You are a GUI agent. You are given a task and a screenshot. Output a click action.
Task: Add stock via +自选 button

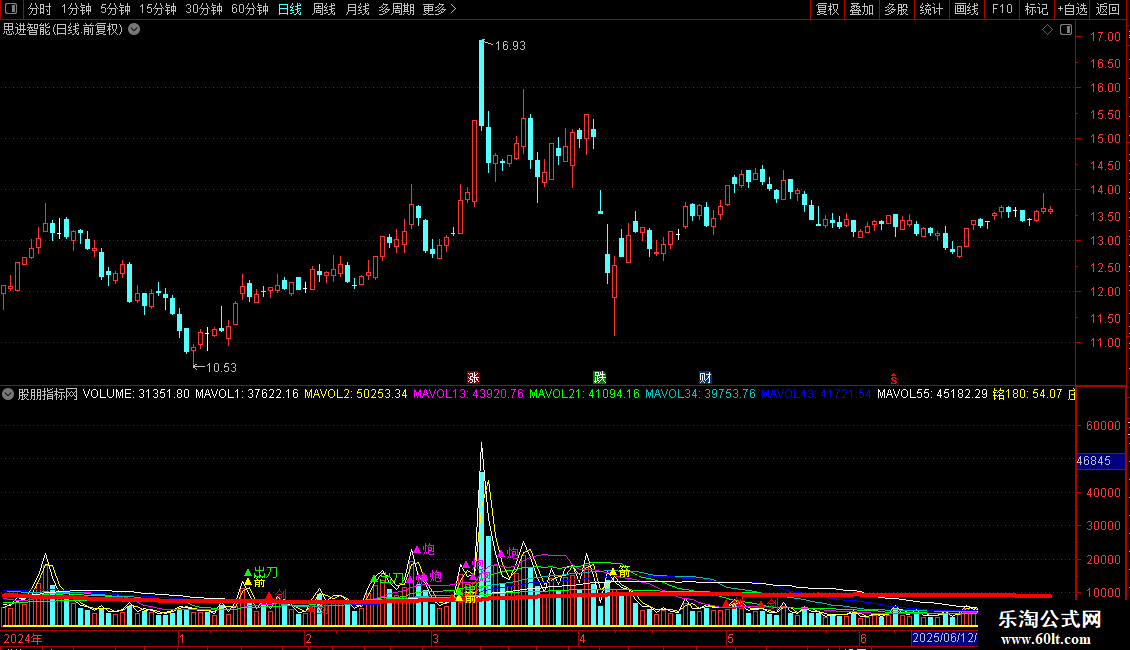(x=1072, y=9)
